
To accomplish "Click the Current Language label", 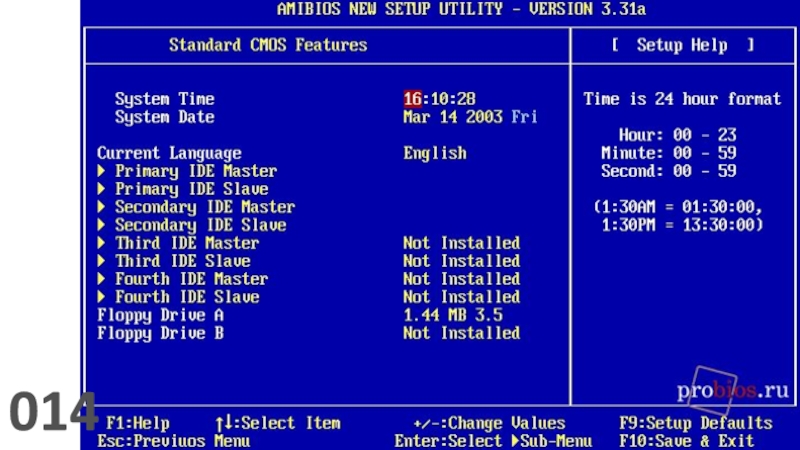I will pyautogui.click(x=169, y=153).
